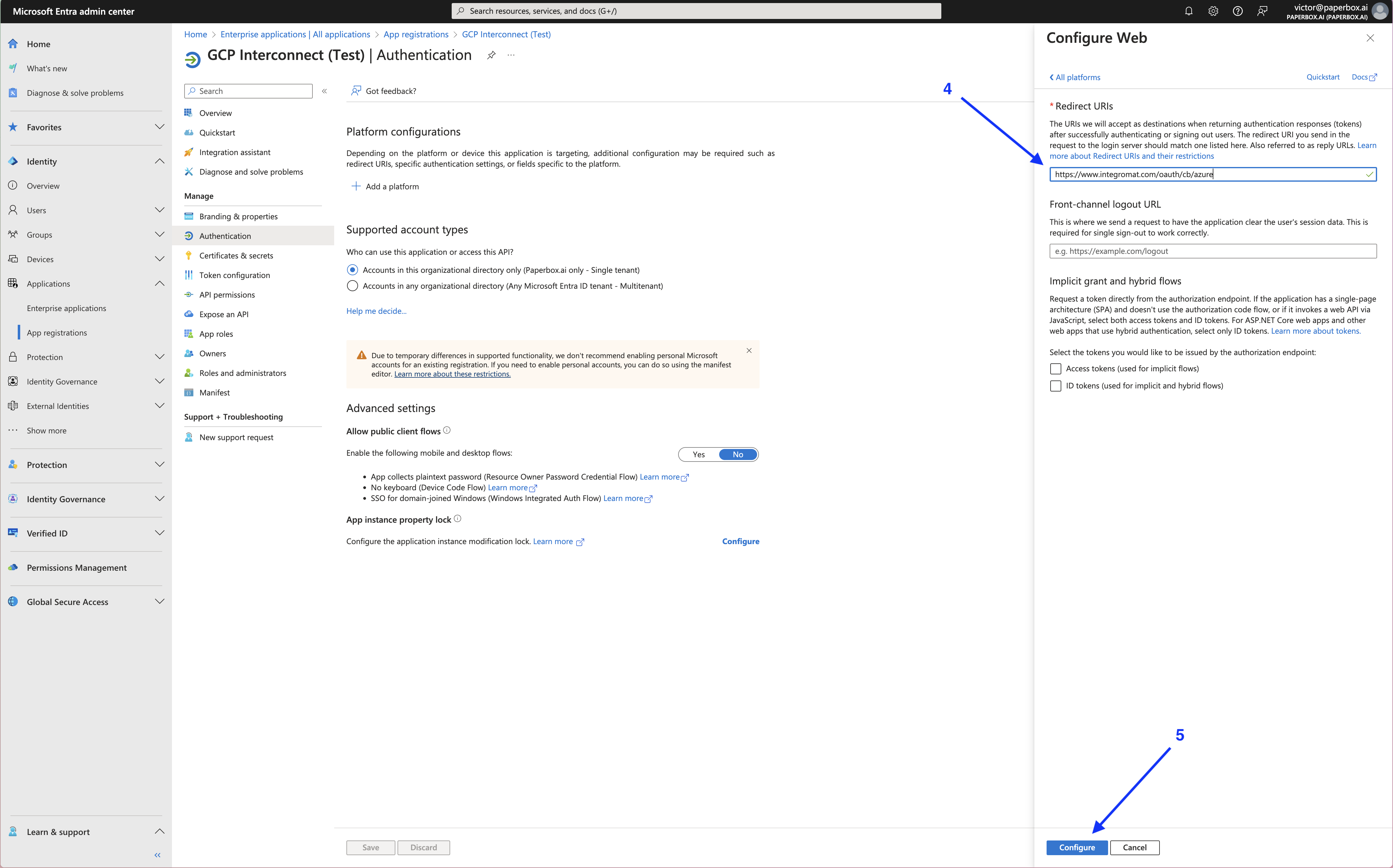Click the help question mark icon
This screenshot has width=1393, height=868.
[1237, 11]
